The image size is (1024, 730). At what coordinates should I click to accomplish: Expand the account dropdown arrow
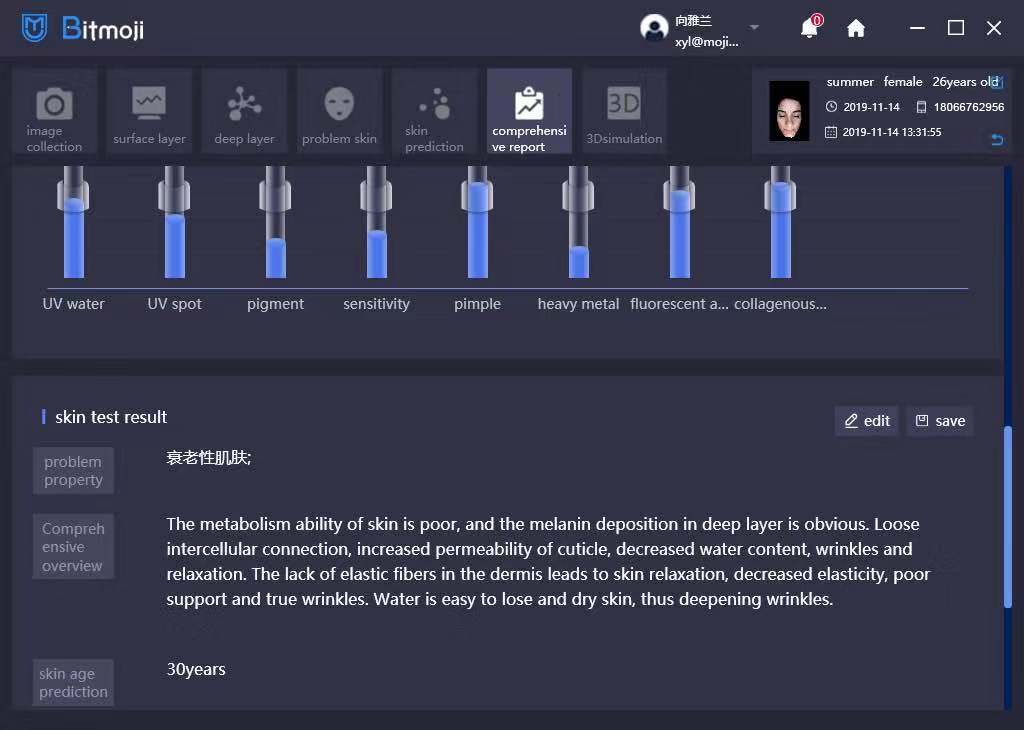tap(754, 27)
